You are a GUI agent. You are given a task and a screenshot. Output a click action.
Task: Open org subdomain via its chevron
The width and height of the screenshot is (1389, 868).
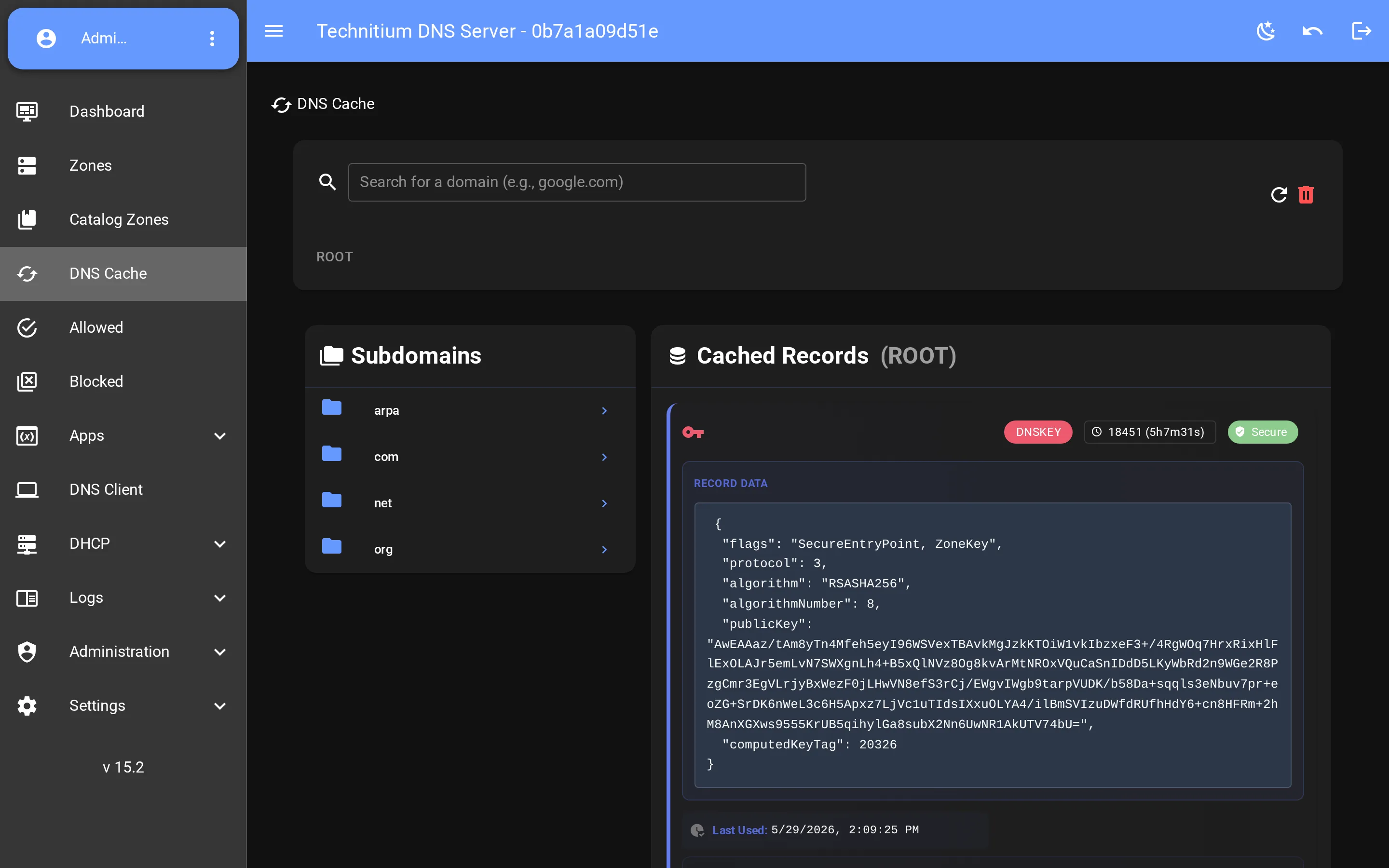click(x=604, y=549)
